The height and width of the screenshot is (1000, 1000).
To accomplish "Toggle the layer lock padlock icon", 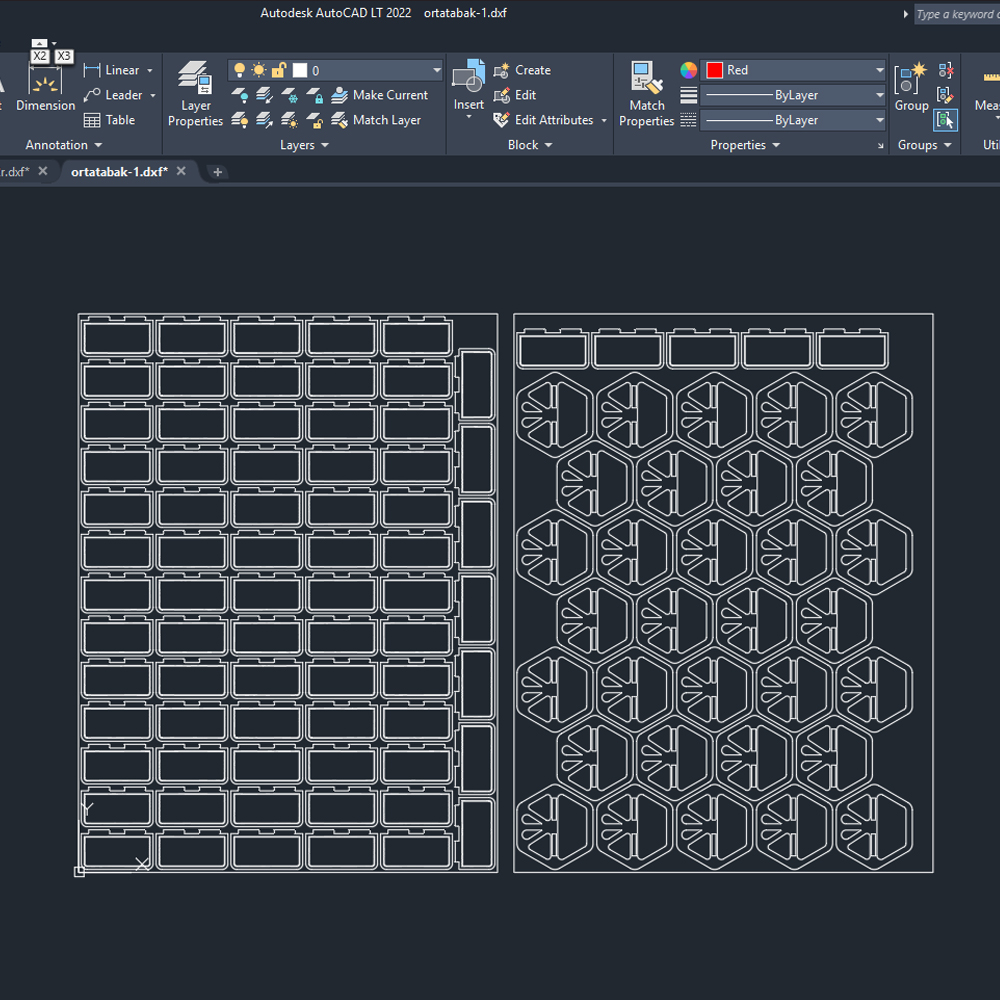I will pos(279,70).
